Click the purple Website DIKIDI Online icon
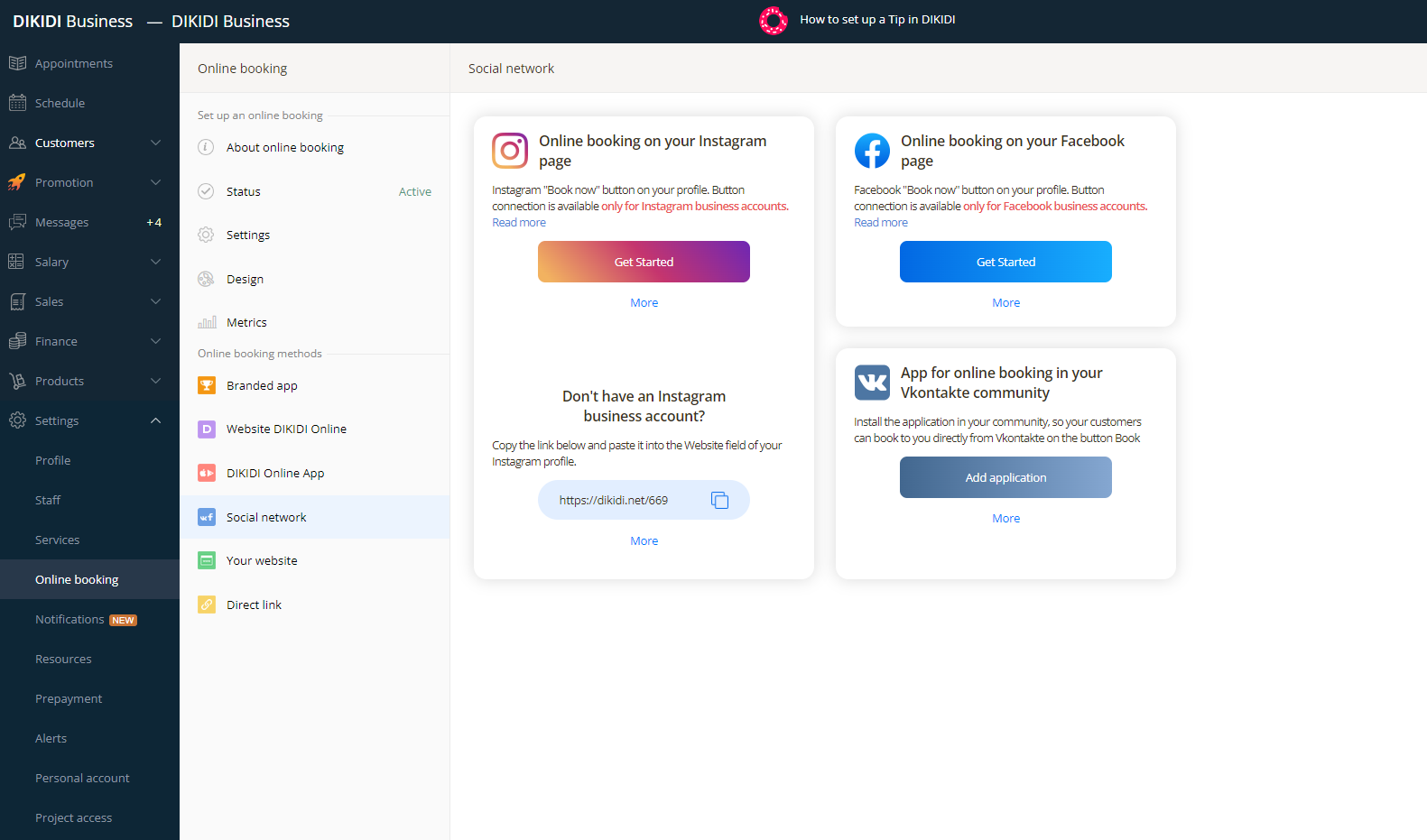 pos(207,429)
